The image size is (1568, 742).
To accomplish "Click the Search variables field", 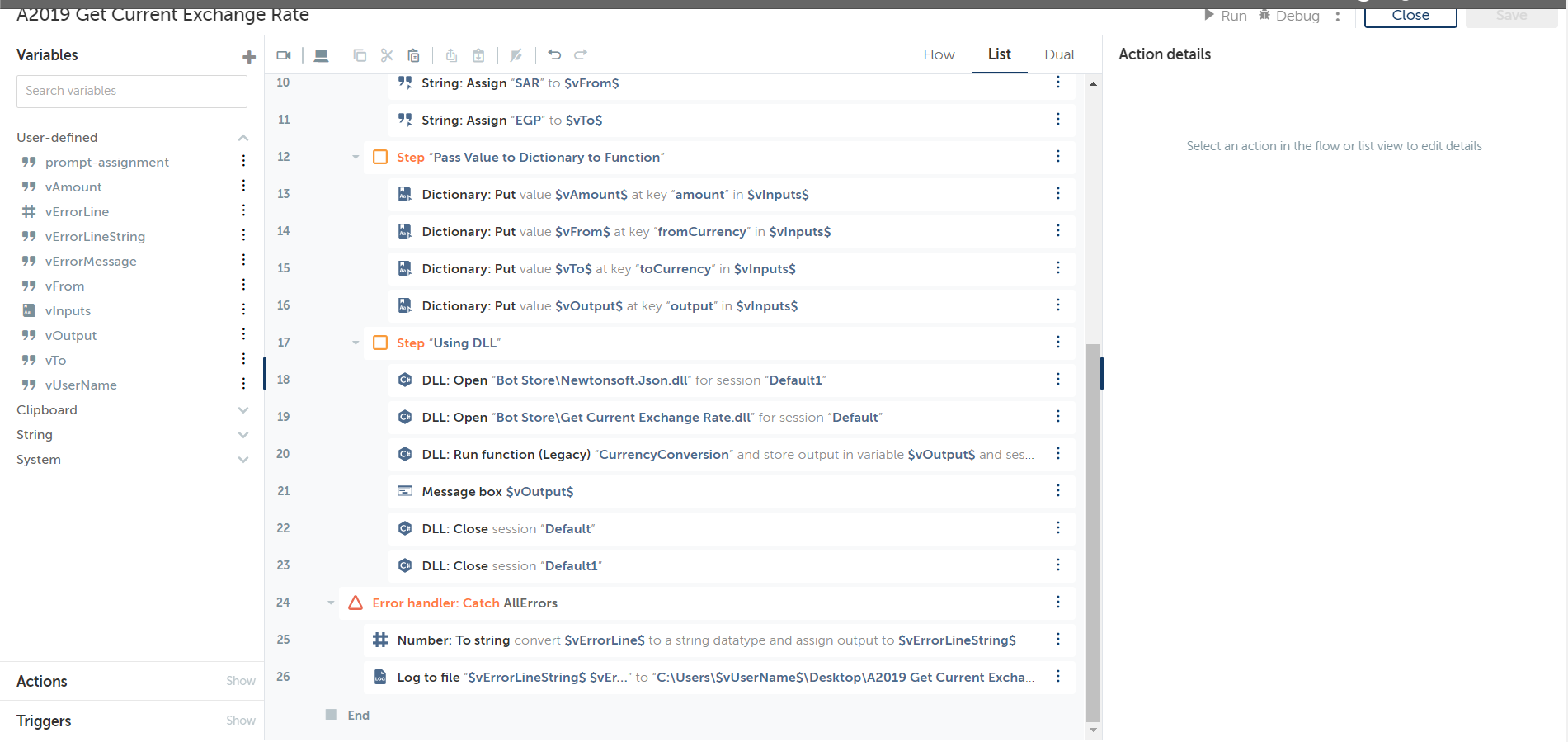I will point(132,91).
